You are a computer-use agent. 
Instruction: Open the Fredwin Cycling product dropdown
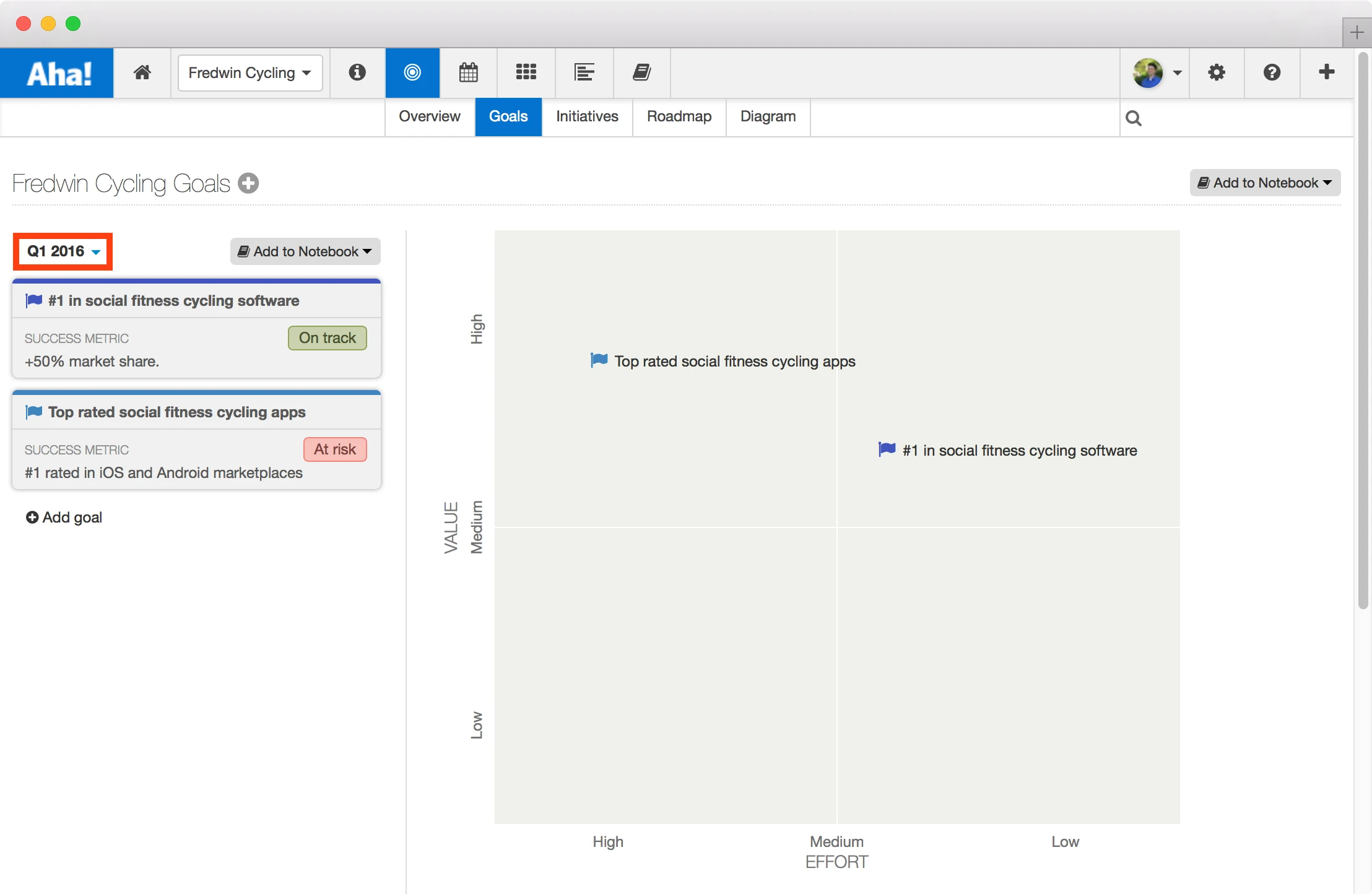click(250, 73)
